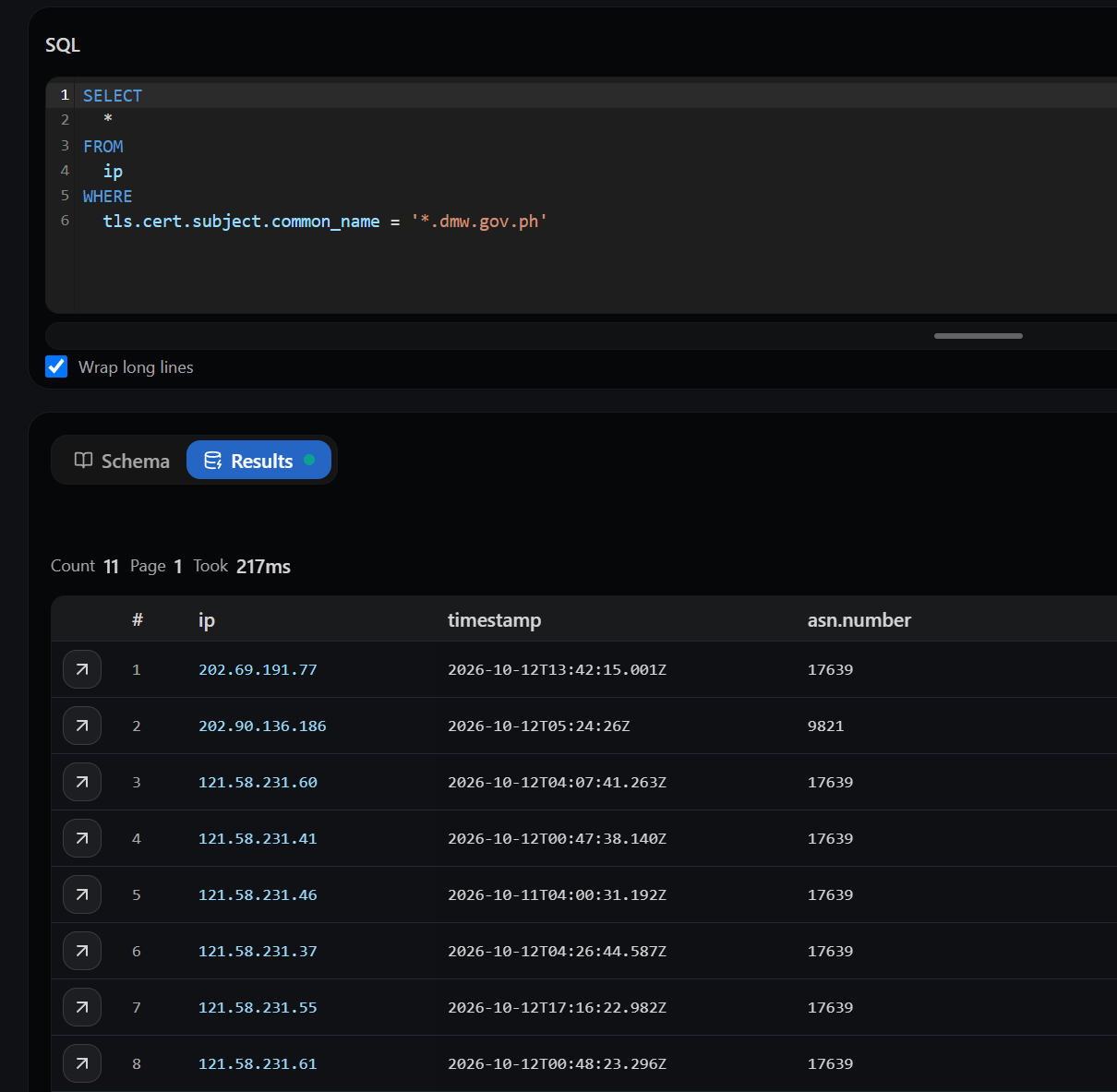The image size is (1117, 1092).
Task: Click the horizontal scrollbar under SQL editor
Action: (x=979, y=336)
